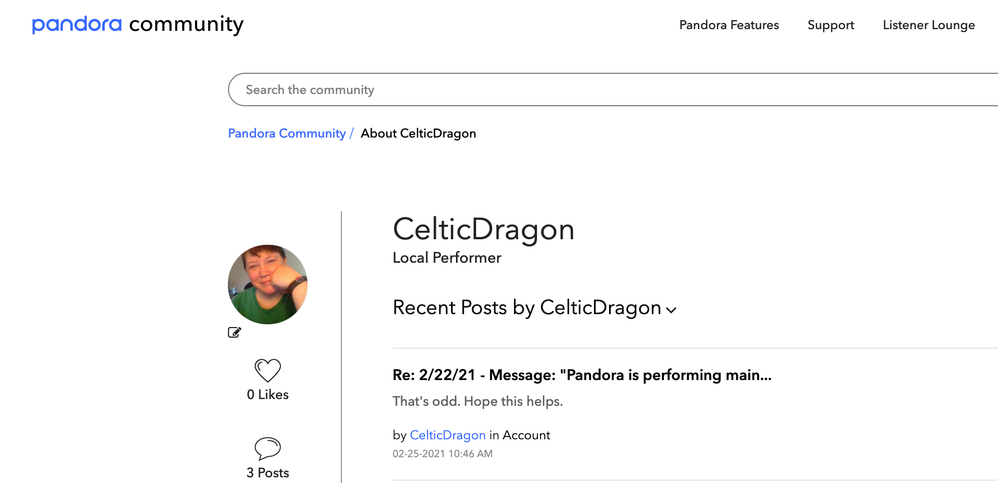Go to Pandora Community breadcrumb link
Viewport: 998px width, 483px height.
286,133
